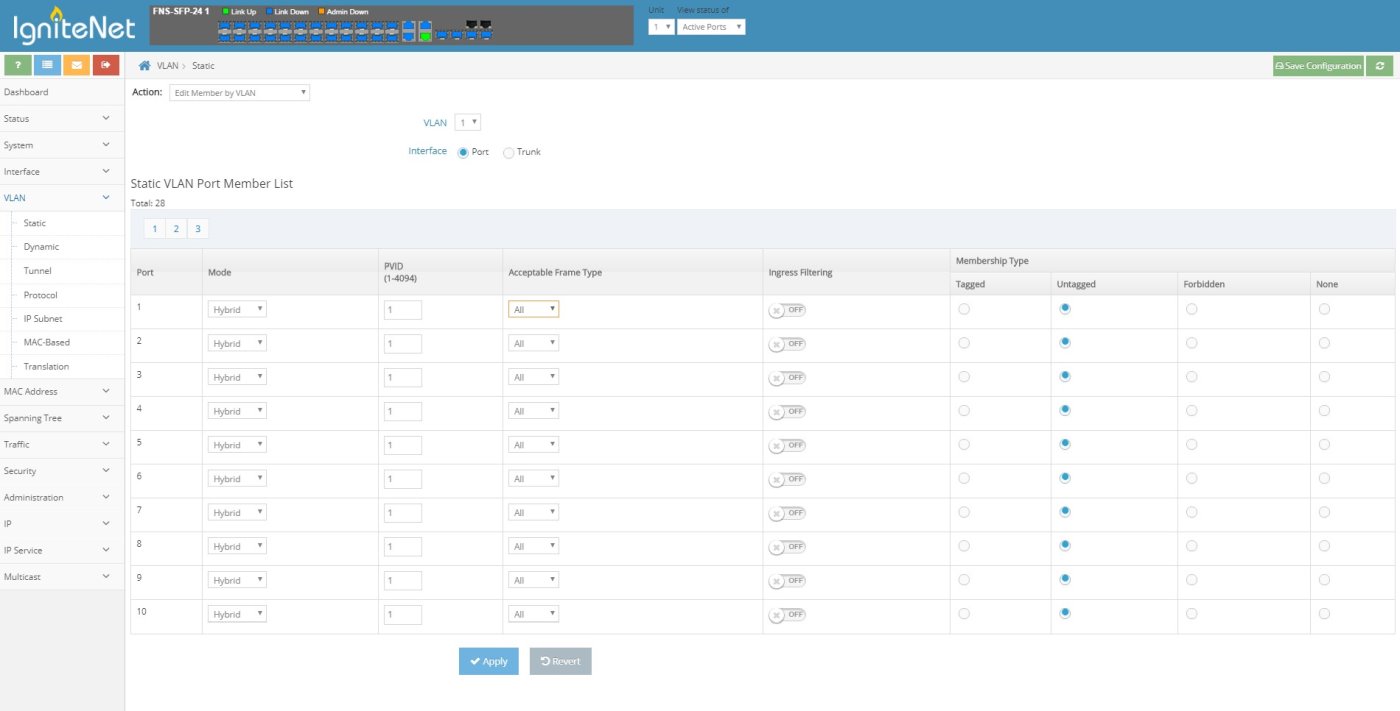Open the Action dropdown
The width and height of the screenshot is (1400, 711).
coord(239,93)
